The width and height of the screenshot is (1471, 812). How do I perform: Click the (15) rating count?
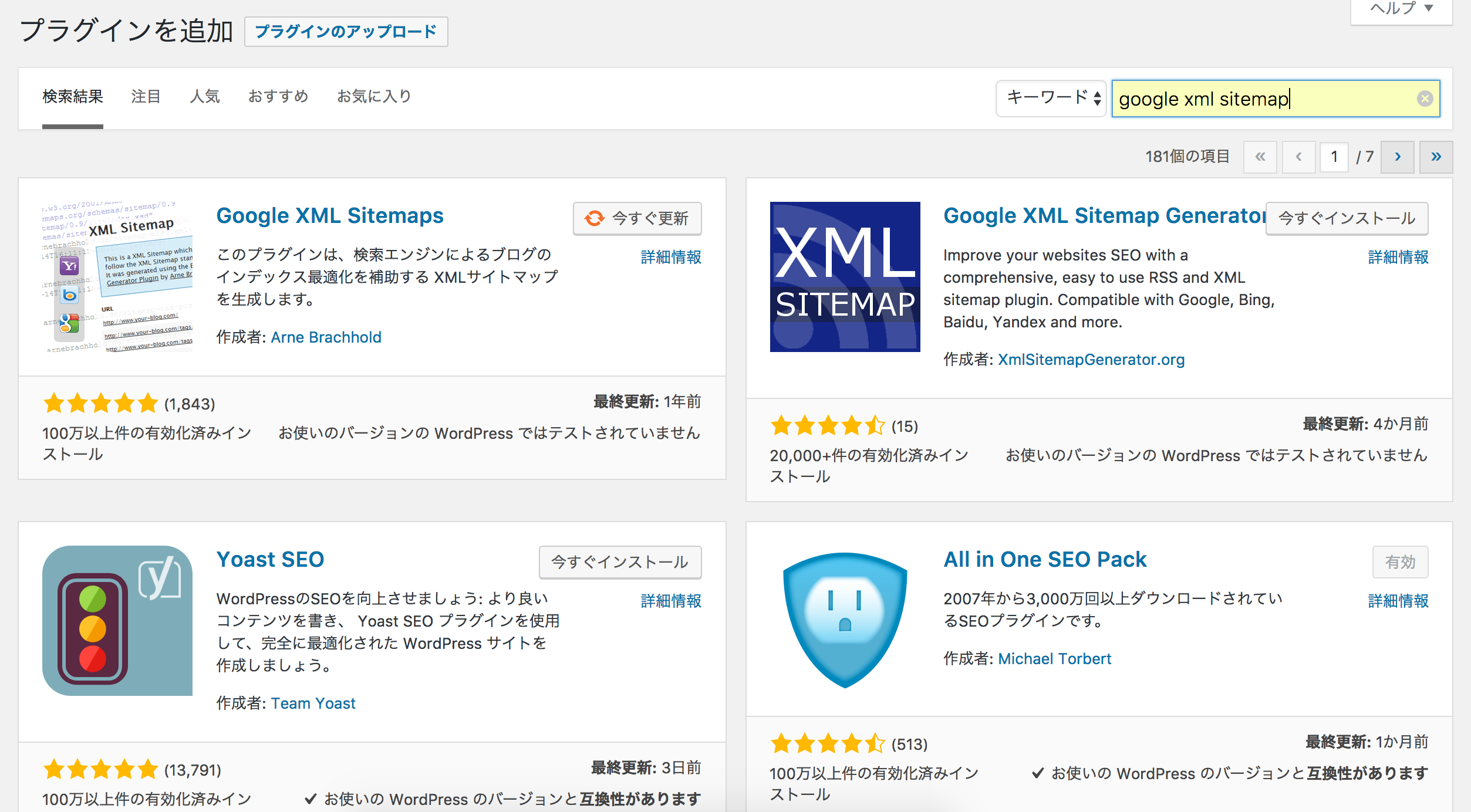point(905,427)
